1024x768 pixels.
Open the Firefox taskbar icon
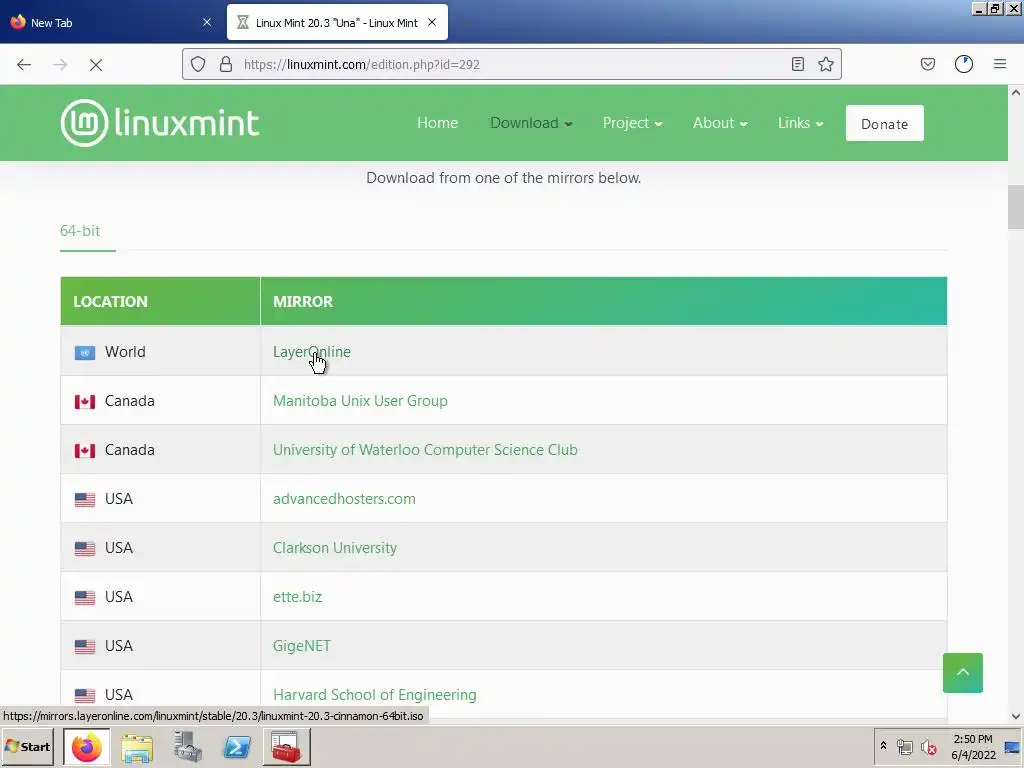(x=86, y=747)
